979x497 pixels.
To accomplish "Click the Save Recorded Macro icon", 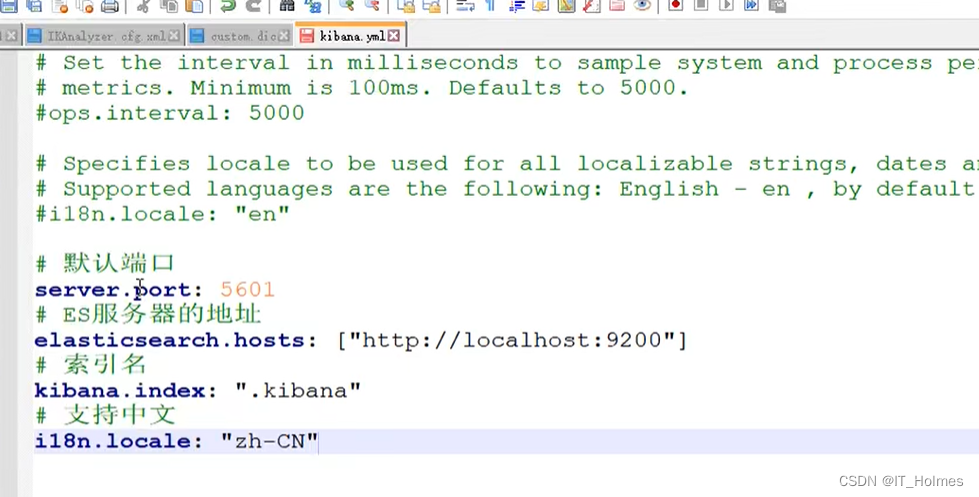I will pyautogui.click(x=777, y=6).
